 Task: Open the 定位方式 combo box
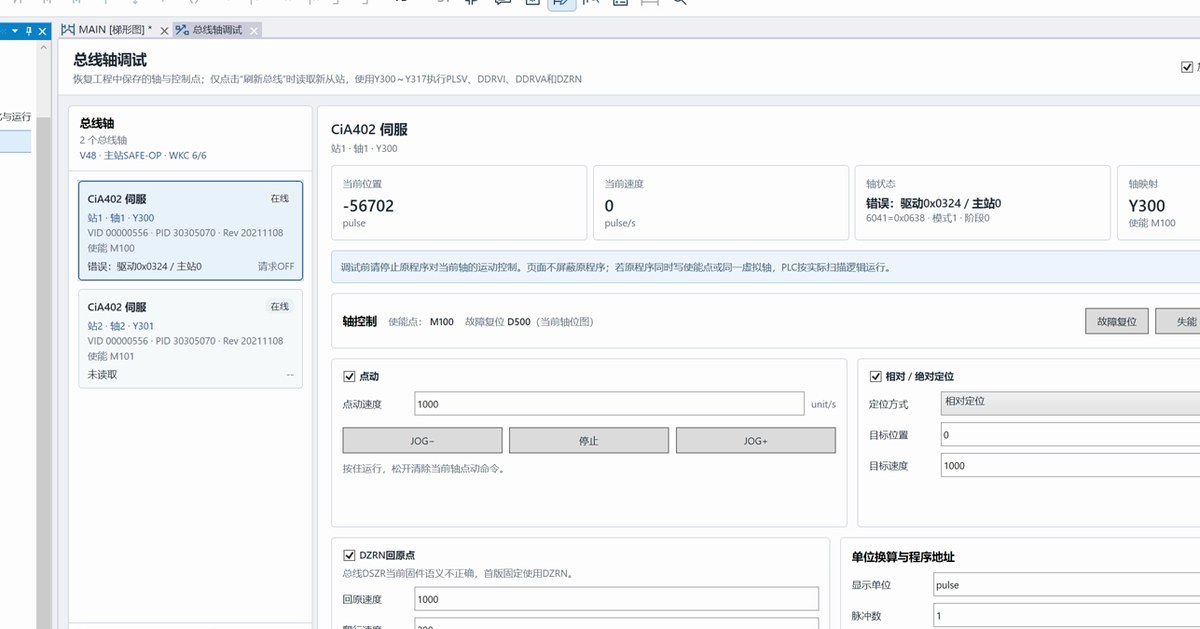click(1070, 403)
